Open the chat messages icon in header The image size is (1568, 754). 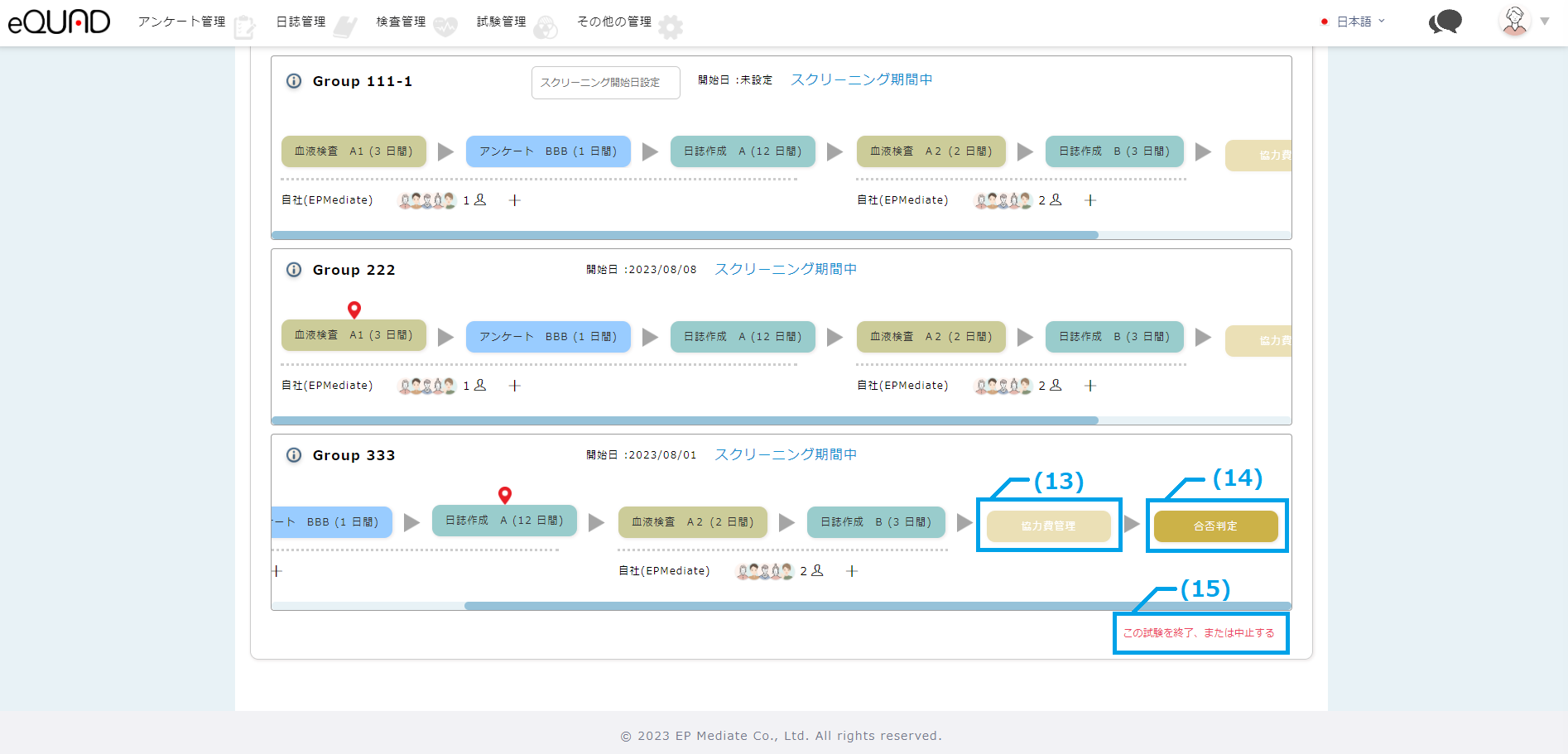click(x=1445, y=22)
